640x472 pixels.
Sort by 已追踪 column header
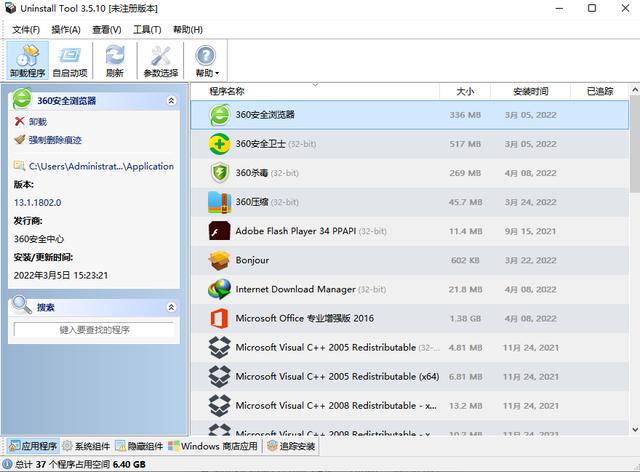pyautogui.click(x=600, y=91)
